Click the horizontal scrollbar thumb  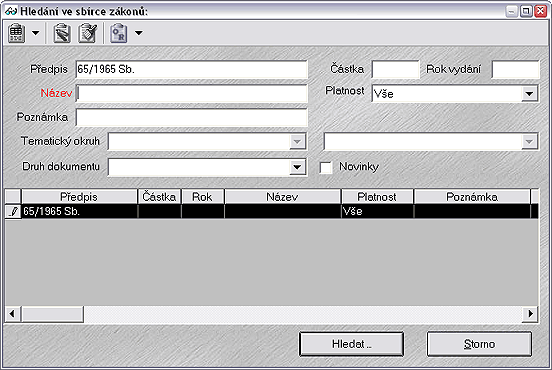tap(52, 313)
